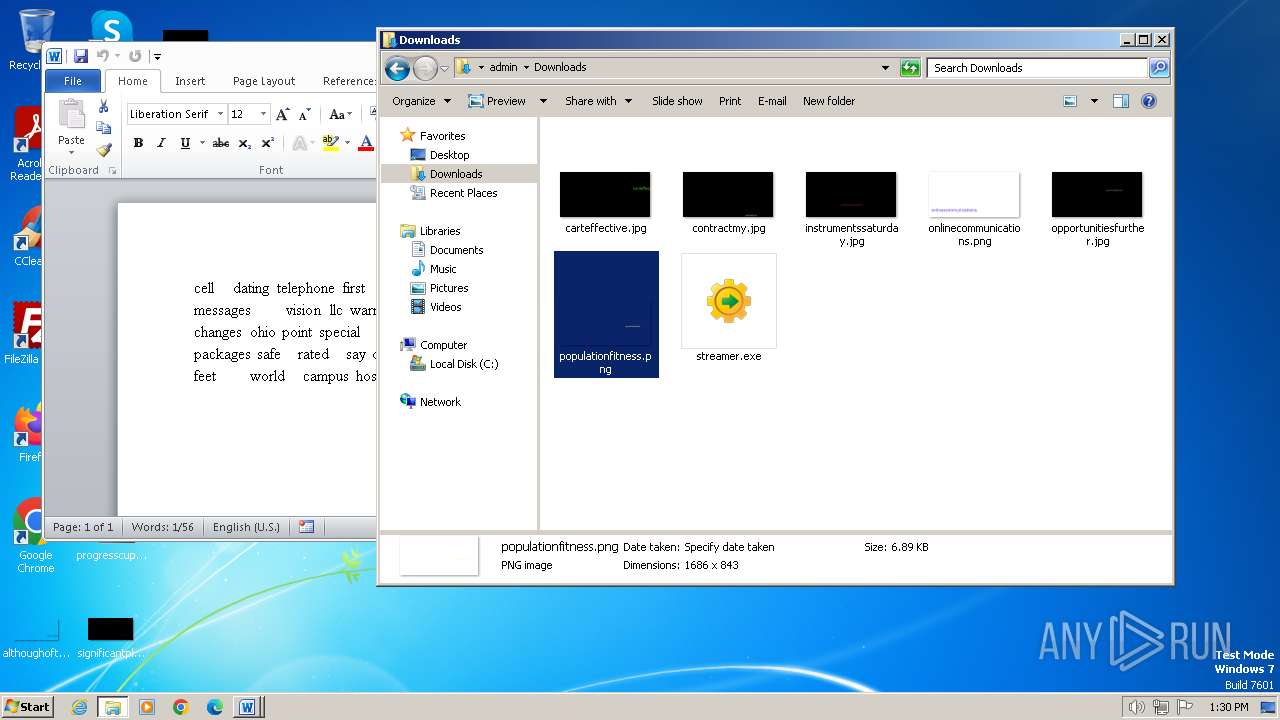Click Slide show in Explorer toolbar
The height and width of the screenshot is (720, 1280).
point(677,101)
